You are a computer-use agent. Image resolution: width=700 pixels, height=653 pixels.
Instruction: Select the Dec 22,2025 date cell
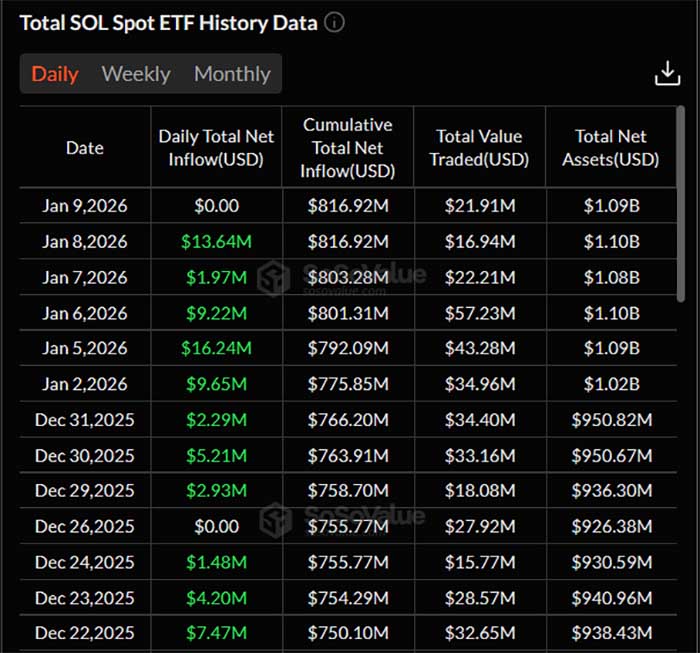[85, 632]
